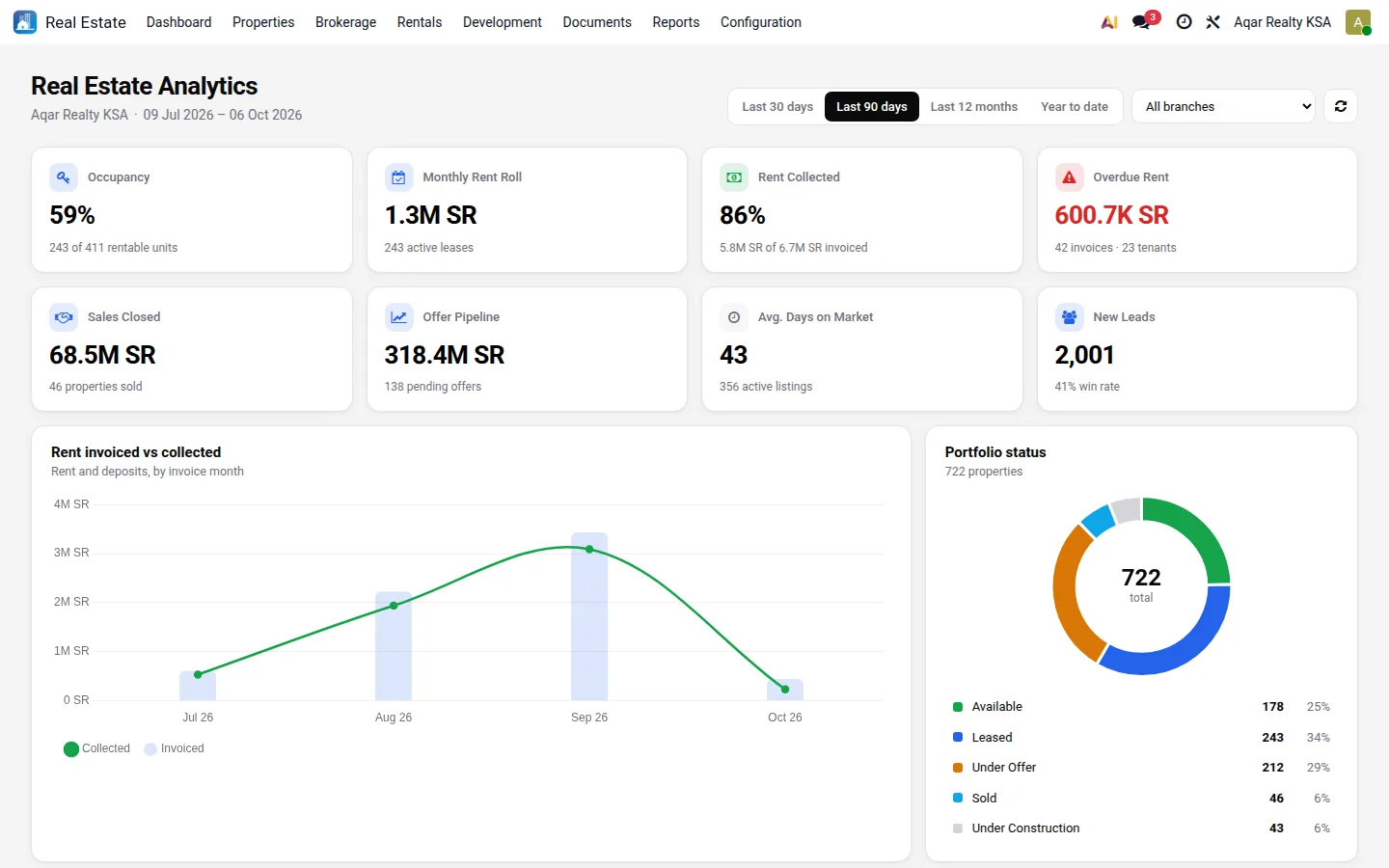This screenshot has width=1389, height=868.
Task: Open the AI assistant icon
Action: [1109, 22]
